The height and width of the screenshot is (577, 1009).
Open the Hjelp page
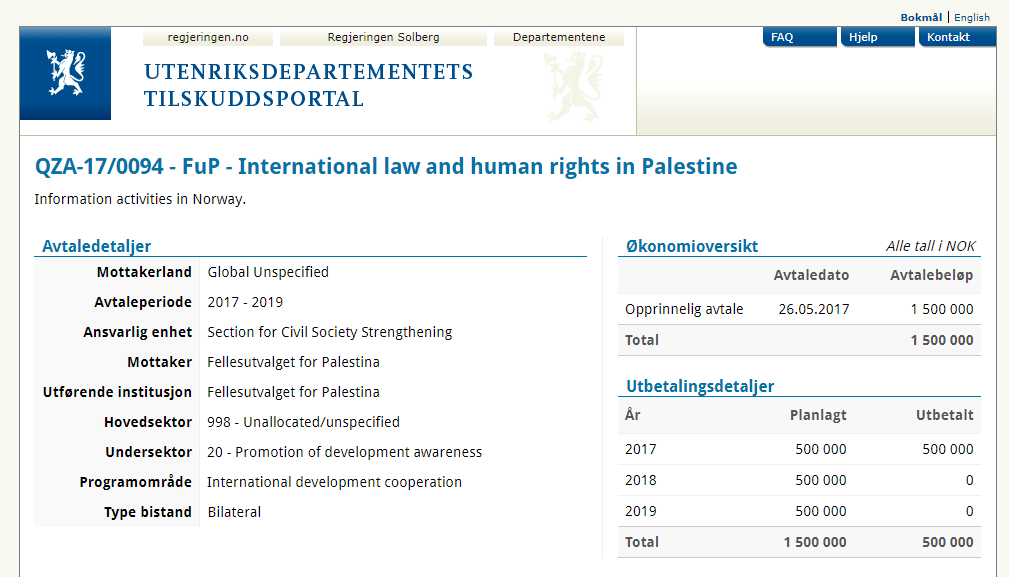pyautogui.click(x=877, y=37)
